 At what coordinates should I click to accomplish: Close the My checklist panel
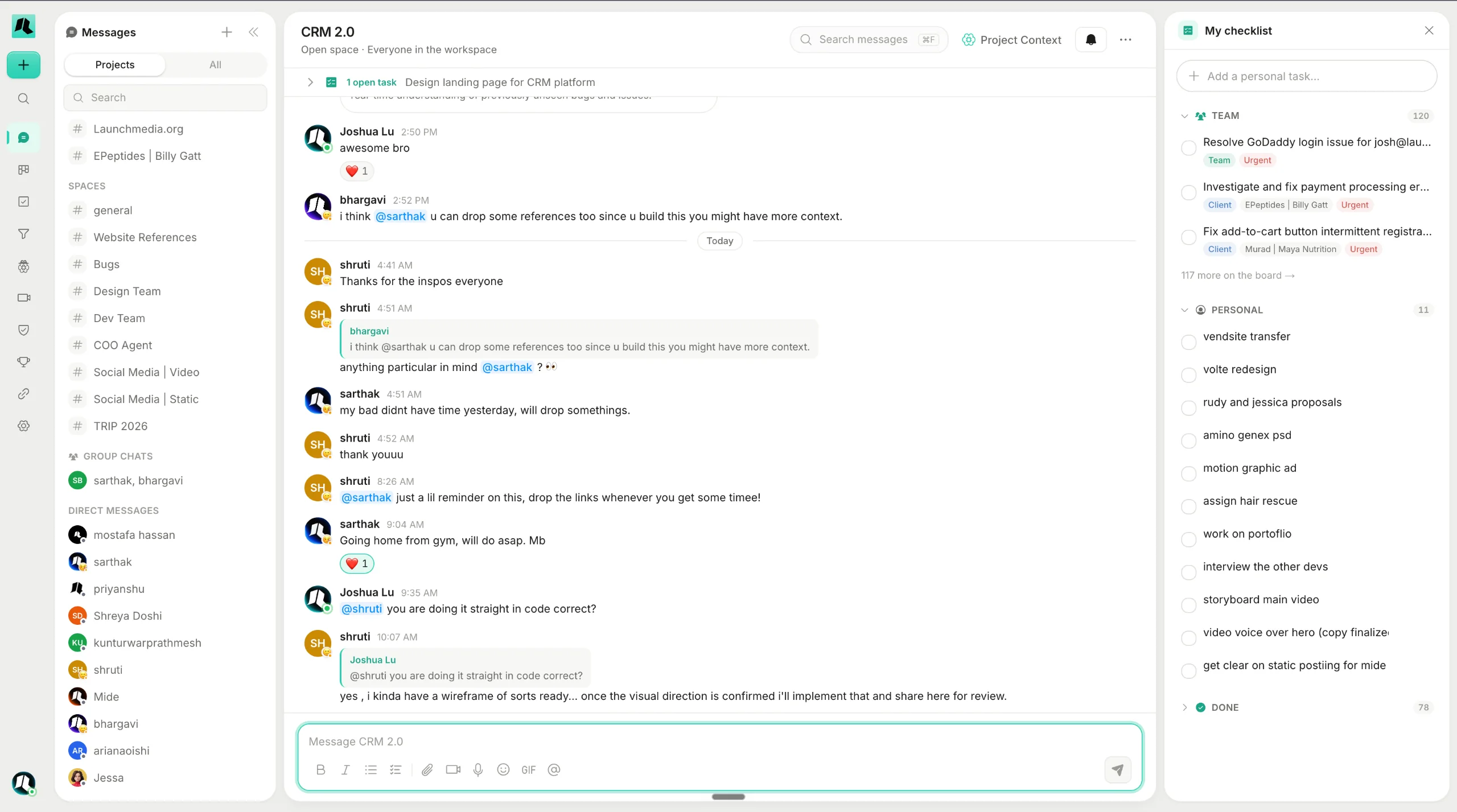[x=1429, y=31]
